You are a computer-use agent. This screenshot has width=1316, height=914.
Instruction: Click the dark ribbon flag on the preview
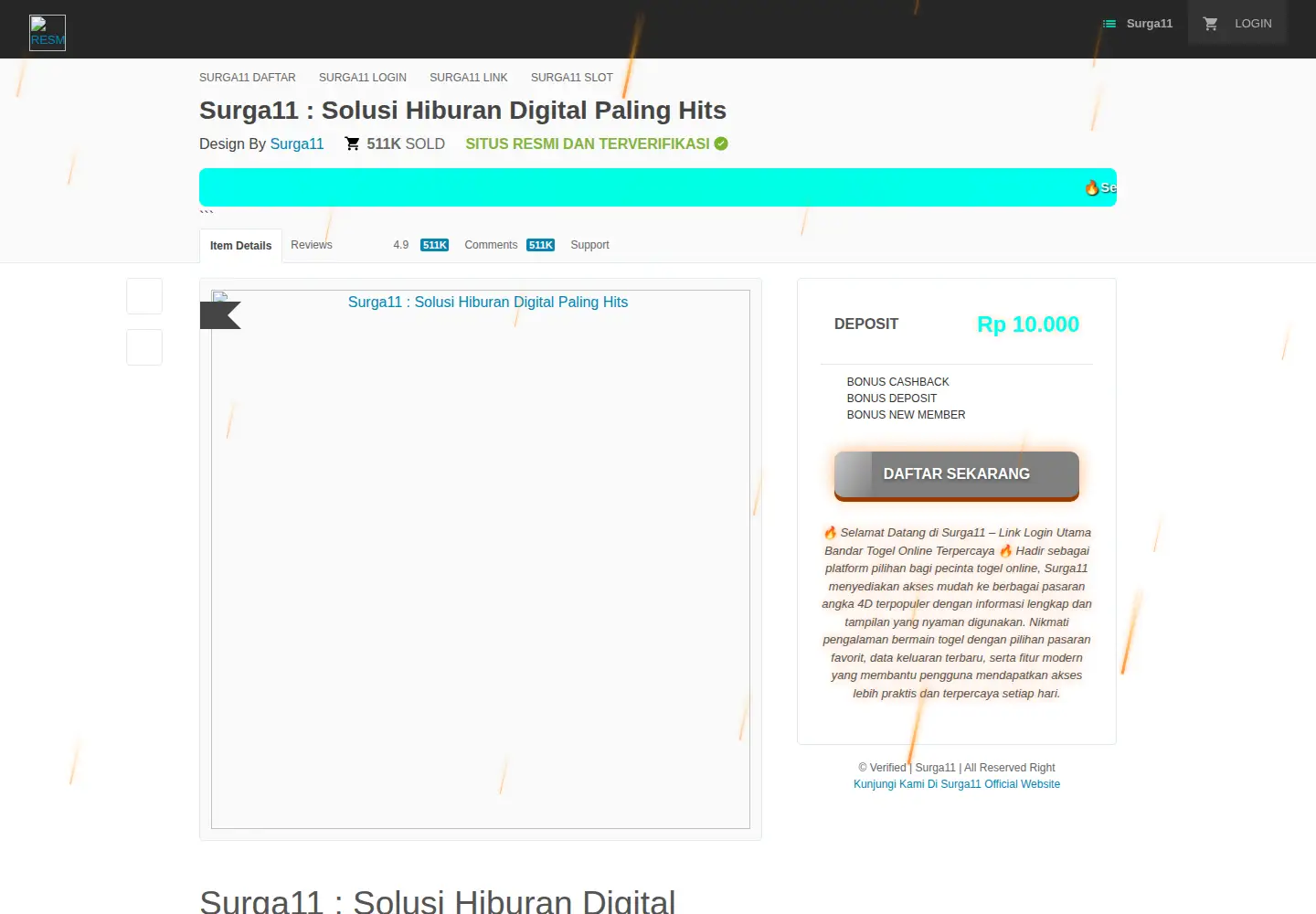click(x=220, y=315)
